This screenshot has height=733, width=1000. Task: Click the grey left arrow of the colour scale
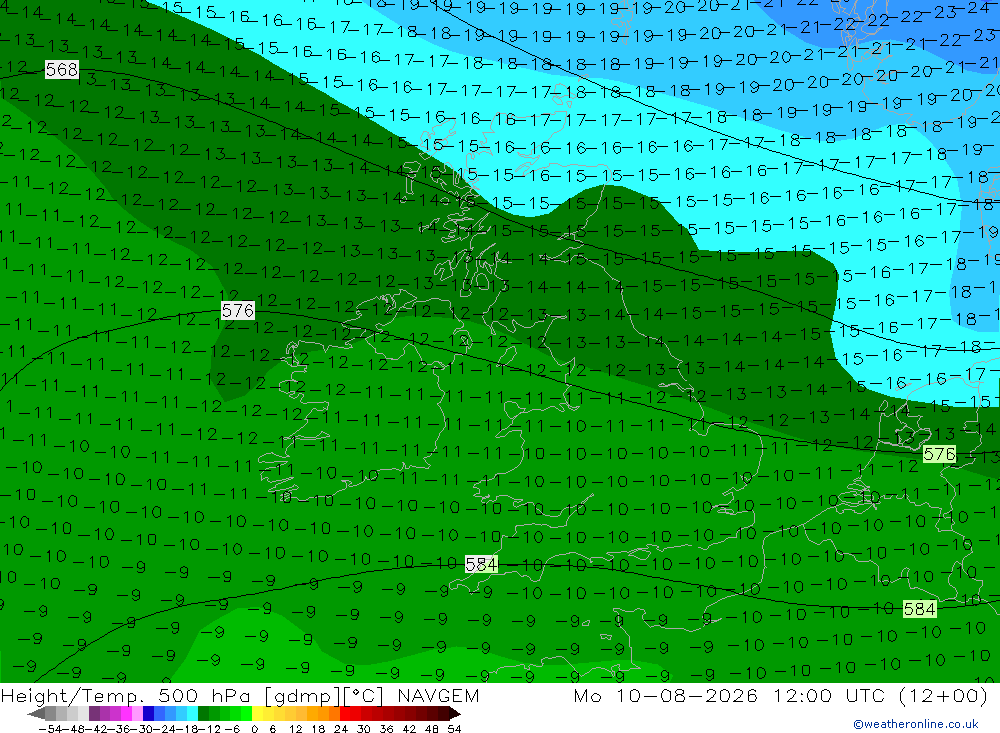(x=36, y=714)
